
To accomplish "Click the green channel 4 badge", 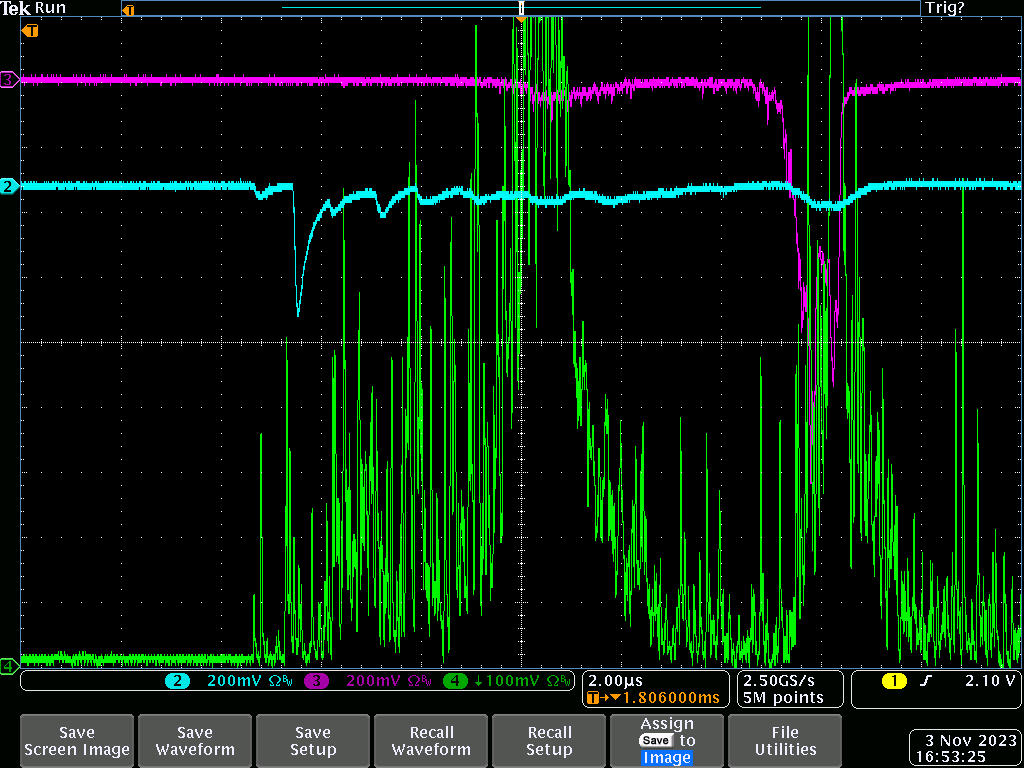I will (x=456, y=681).
